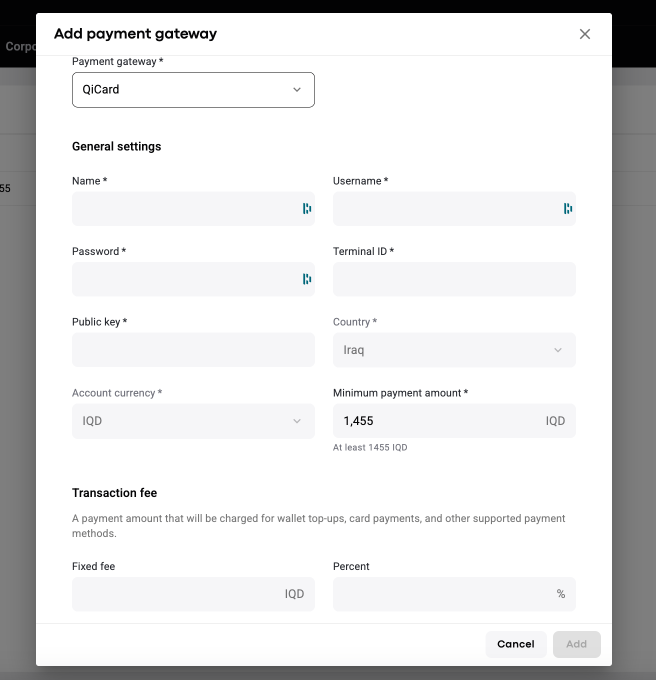656x680 pixels.
Task: Click password manager icon in Password field
Action: click(307, 279)
